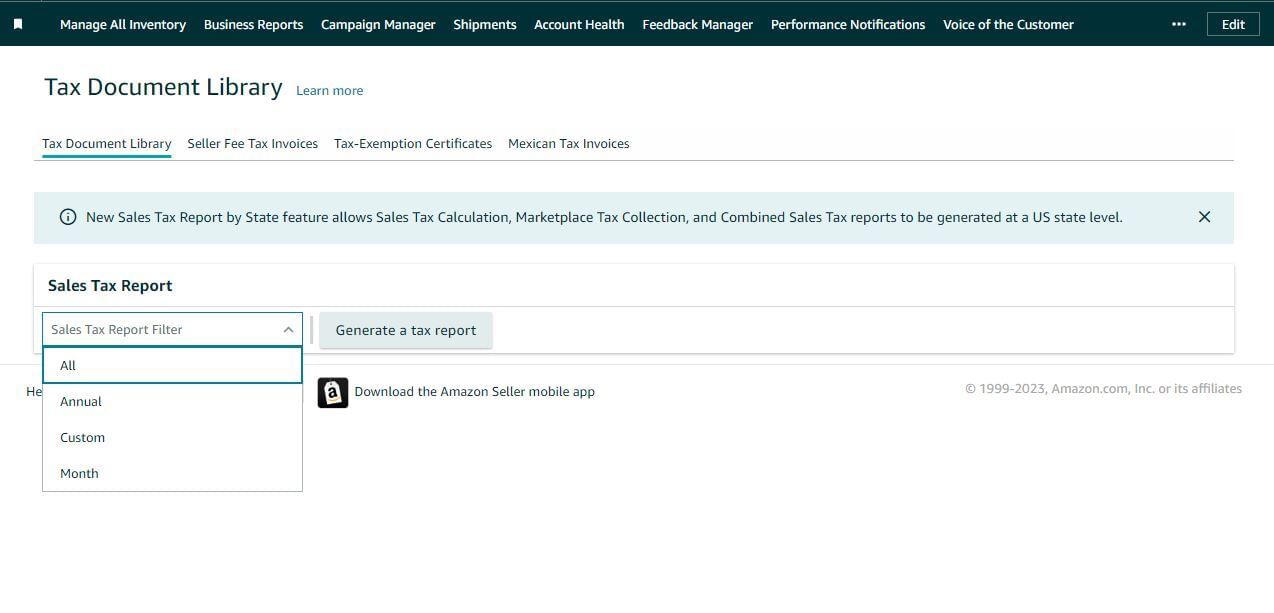The width and height of the screenshot is (1274, 613).
Task: Click "Generate a tax report"
Action: pos(406,329)
